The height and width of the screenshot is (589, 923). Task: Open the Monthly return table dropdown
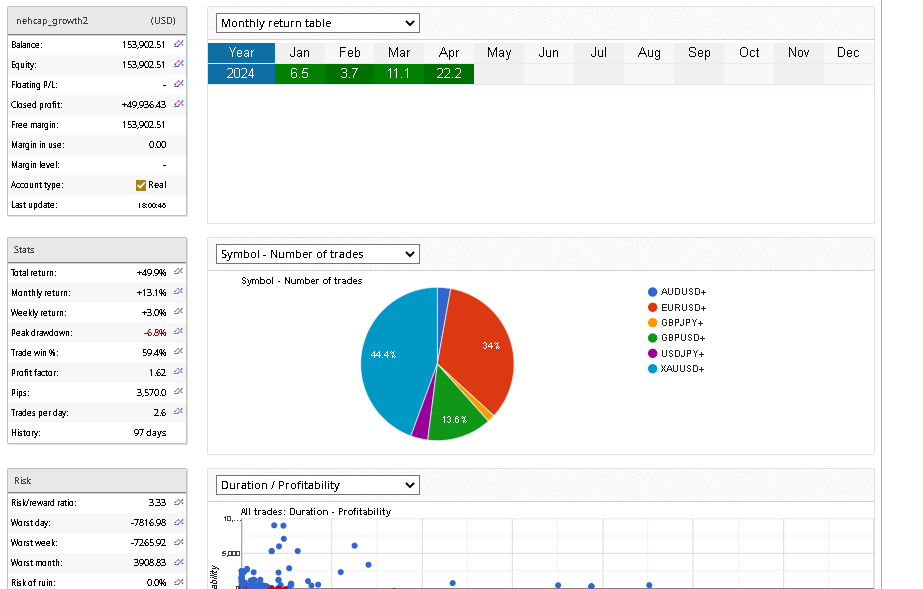coord(318,23)
